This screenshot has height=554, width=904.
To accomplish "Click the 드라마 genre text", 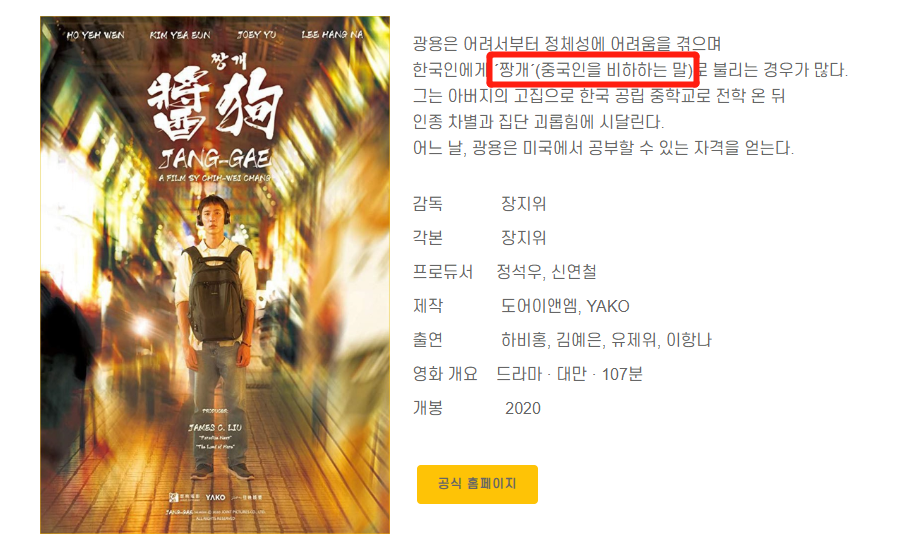I will coord(519,374).
